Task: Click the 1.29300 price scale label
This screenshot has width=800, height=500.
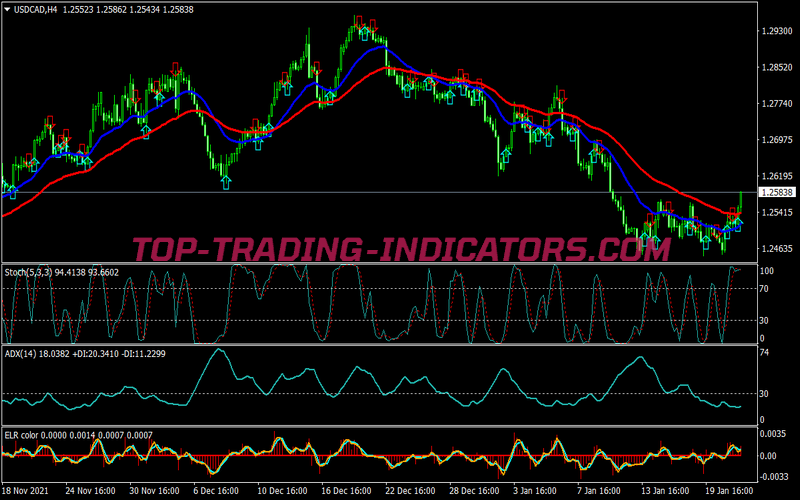Action: 777,31
